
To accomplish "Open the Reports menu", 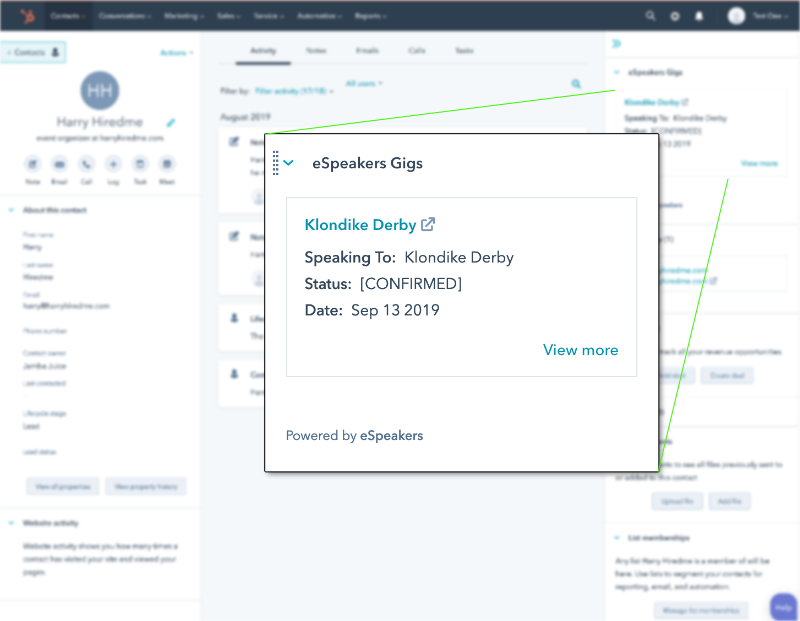I will tap(370, 16).
